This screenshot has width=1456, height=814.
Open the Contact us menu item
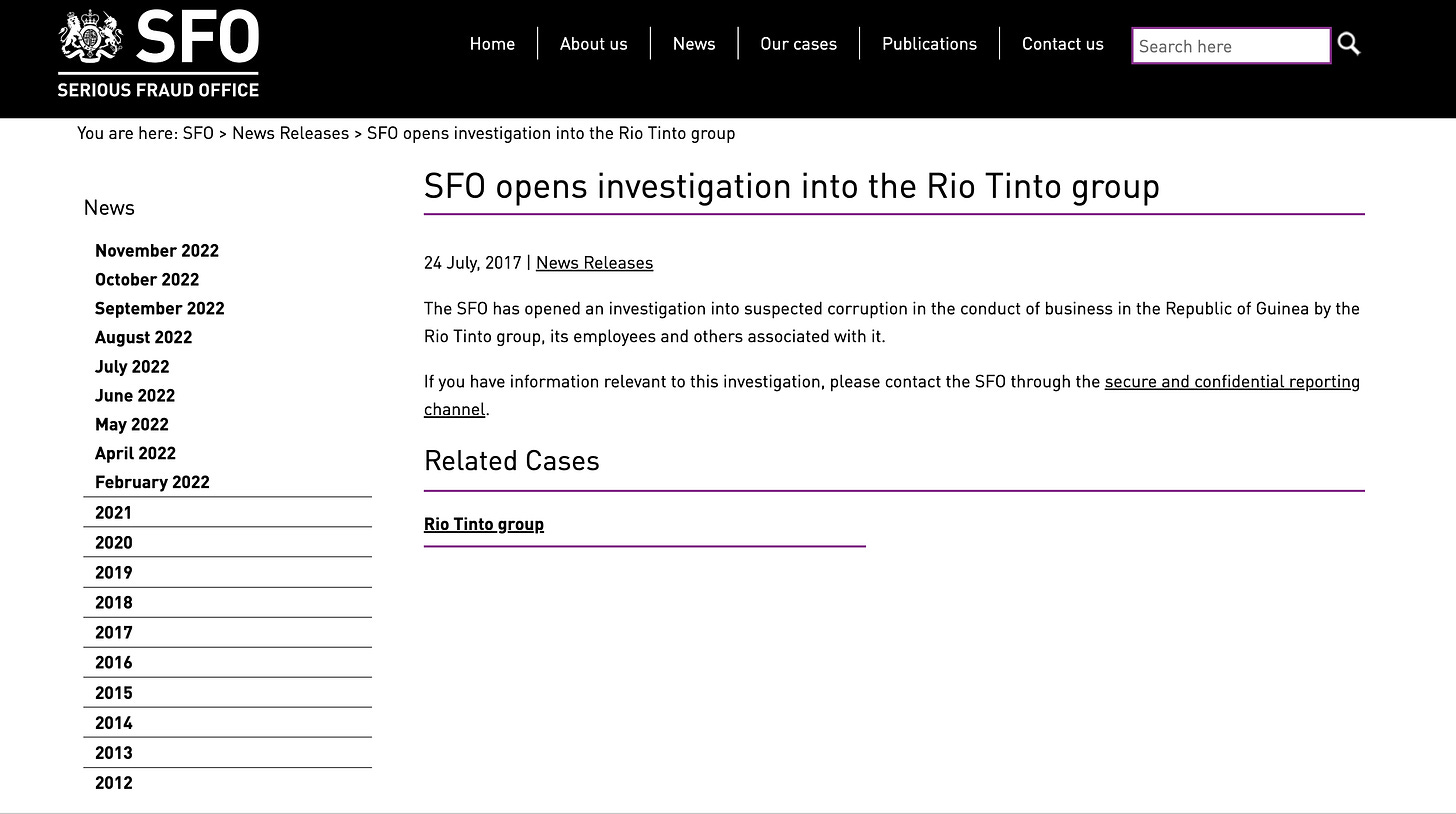[x=1063, y=44]
